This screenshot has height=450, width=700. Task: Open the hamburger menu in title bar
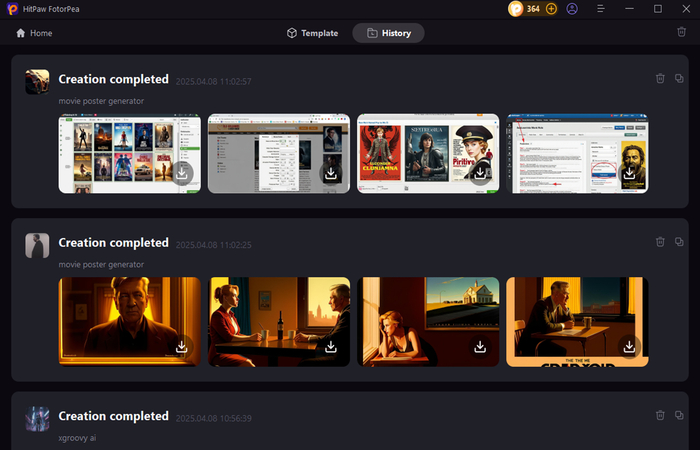600,9
